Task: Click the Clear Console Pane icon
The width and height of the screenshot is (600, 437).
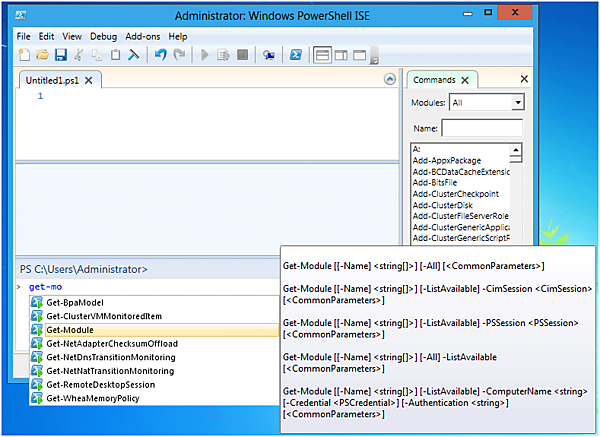Action: pyautogui.click(x=134, y=55)
